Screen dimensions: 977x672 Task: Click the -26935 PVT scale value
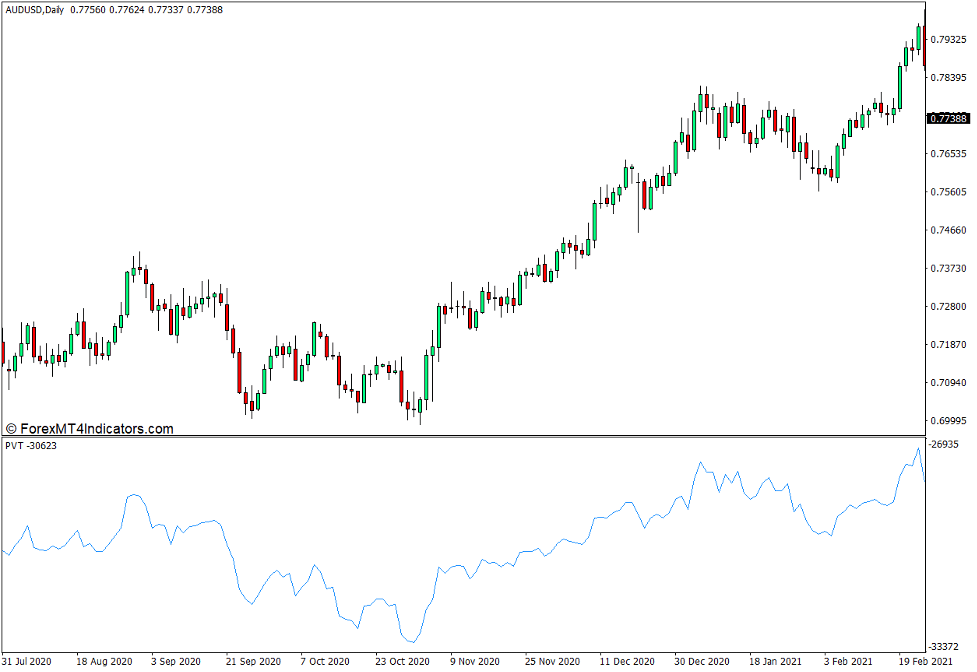point(946,444)
